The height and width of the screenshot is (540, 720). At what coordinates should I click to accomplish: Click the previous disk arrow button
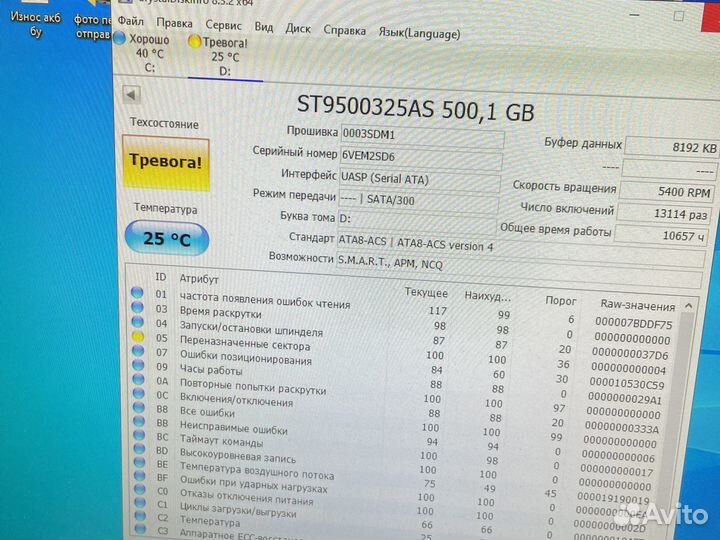click(131, 95)
